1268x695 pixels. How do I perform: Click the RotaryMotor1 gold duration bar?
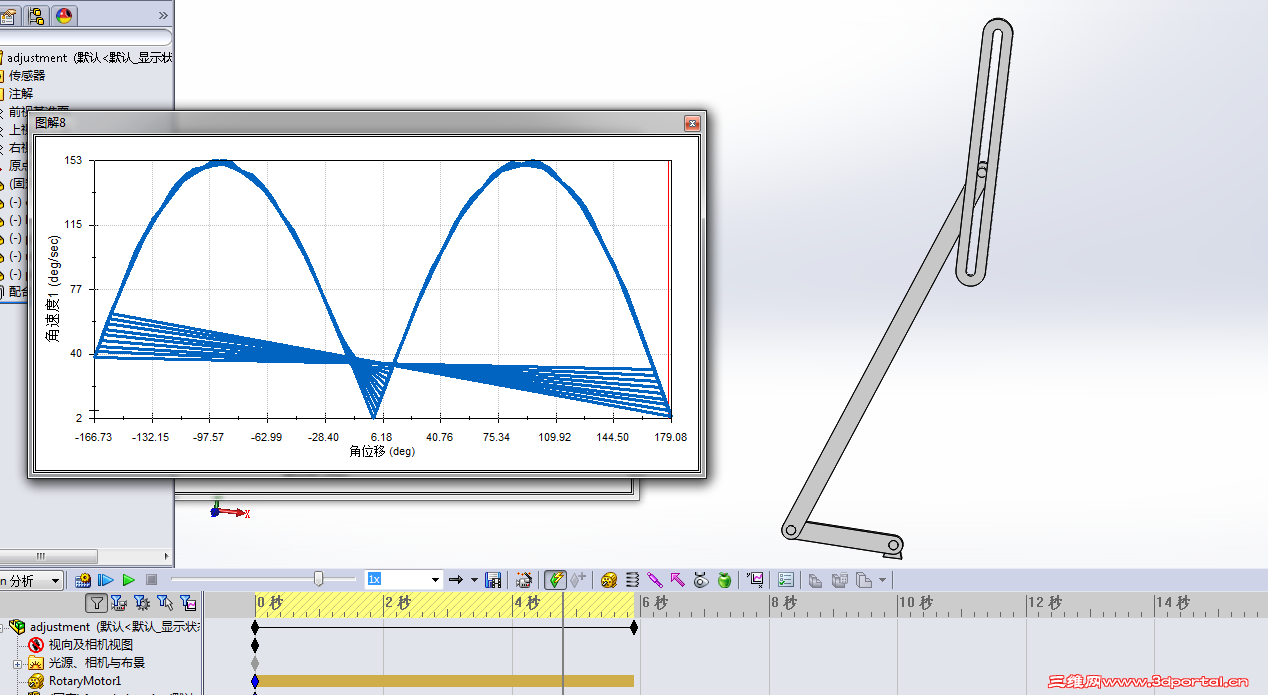[446, 681]
